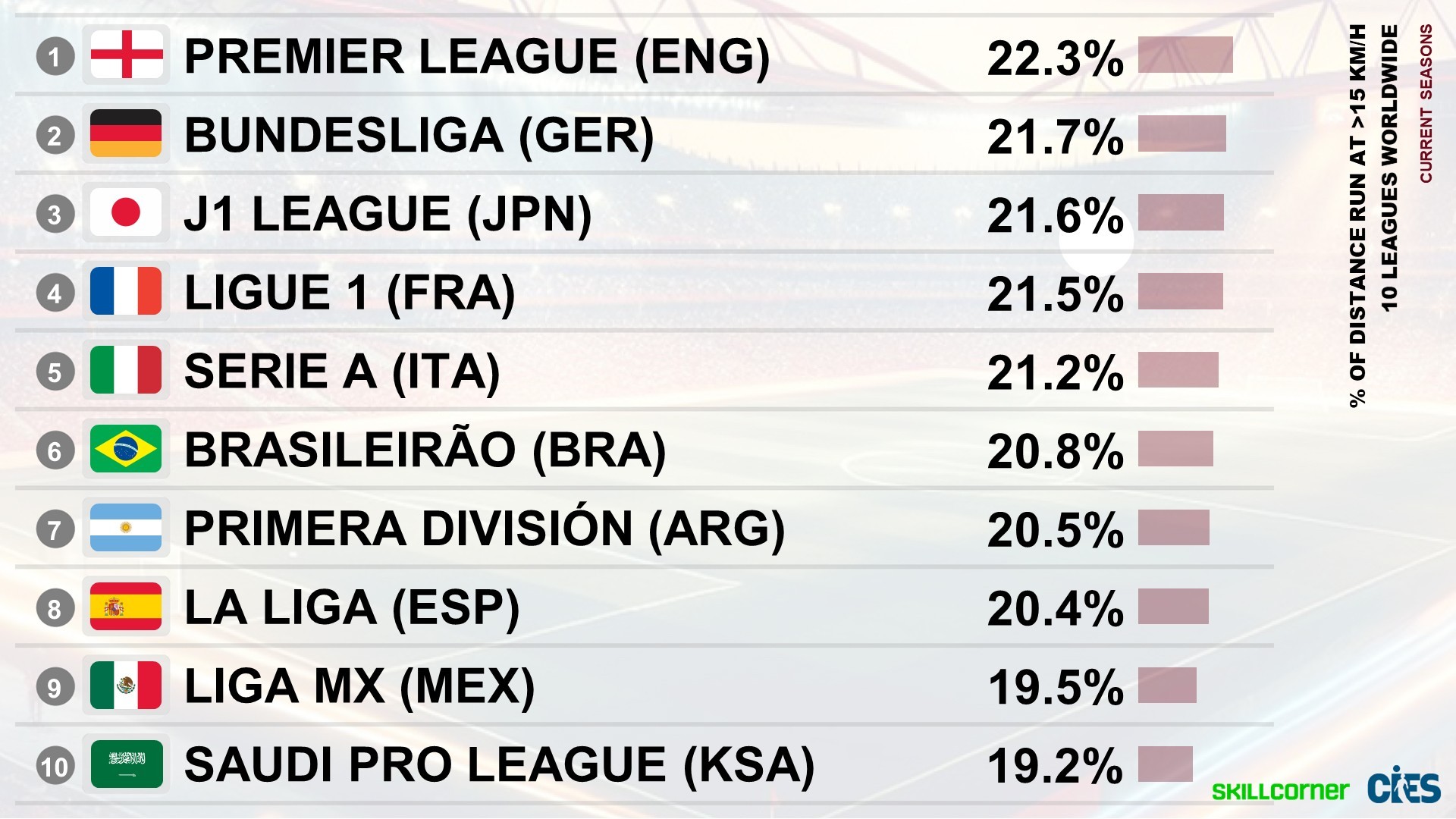
Task: Click the Premier League 22.3% bar
Action: (1185, 55)
